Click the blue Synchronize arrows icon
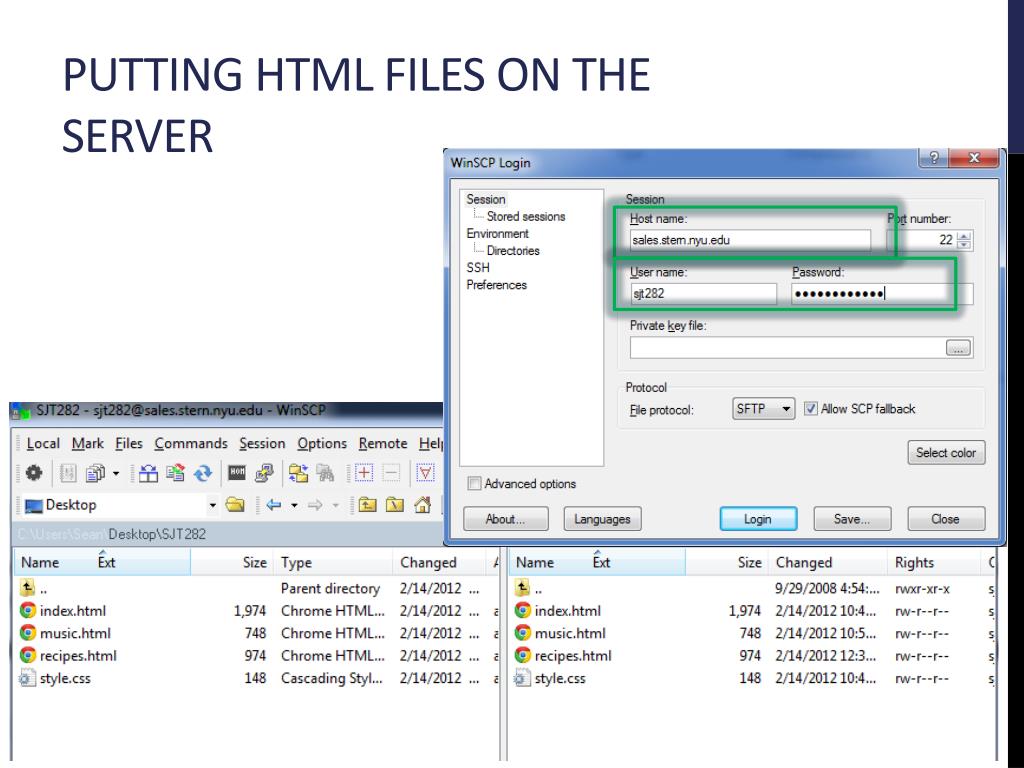Viewport: 1024px width, 768px height. click(203, 472)
